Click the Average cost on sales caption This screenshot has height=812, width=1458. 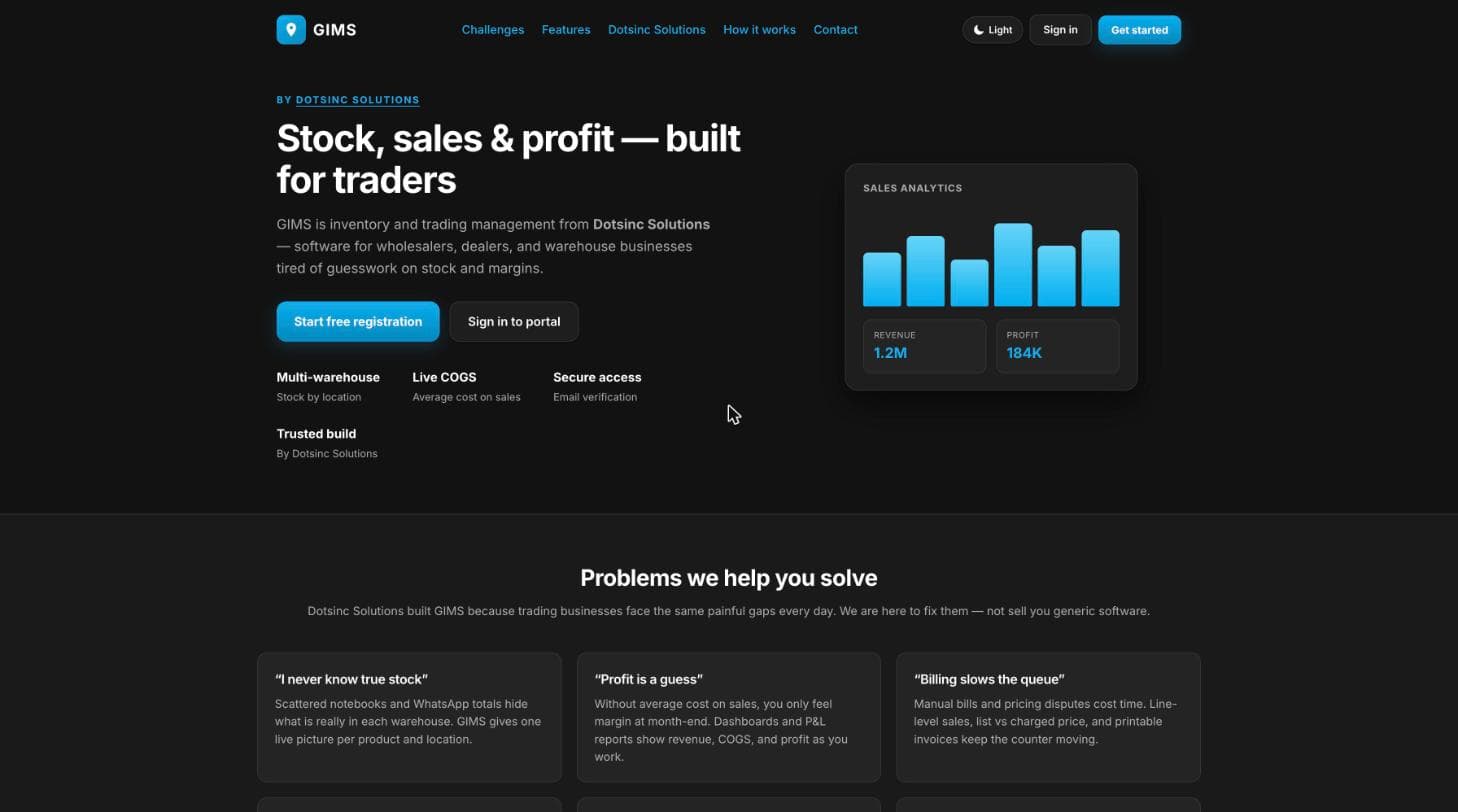[467, 397]
